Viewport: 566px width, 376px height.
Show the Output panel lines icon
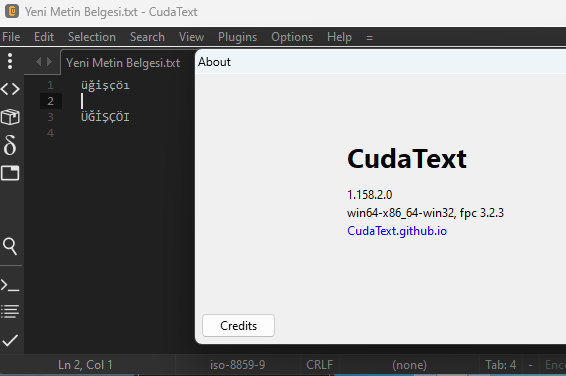tap(10, 311)
